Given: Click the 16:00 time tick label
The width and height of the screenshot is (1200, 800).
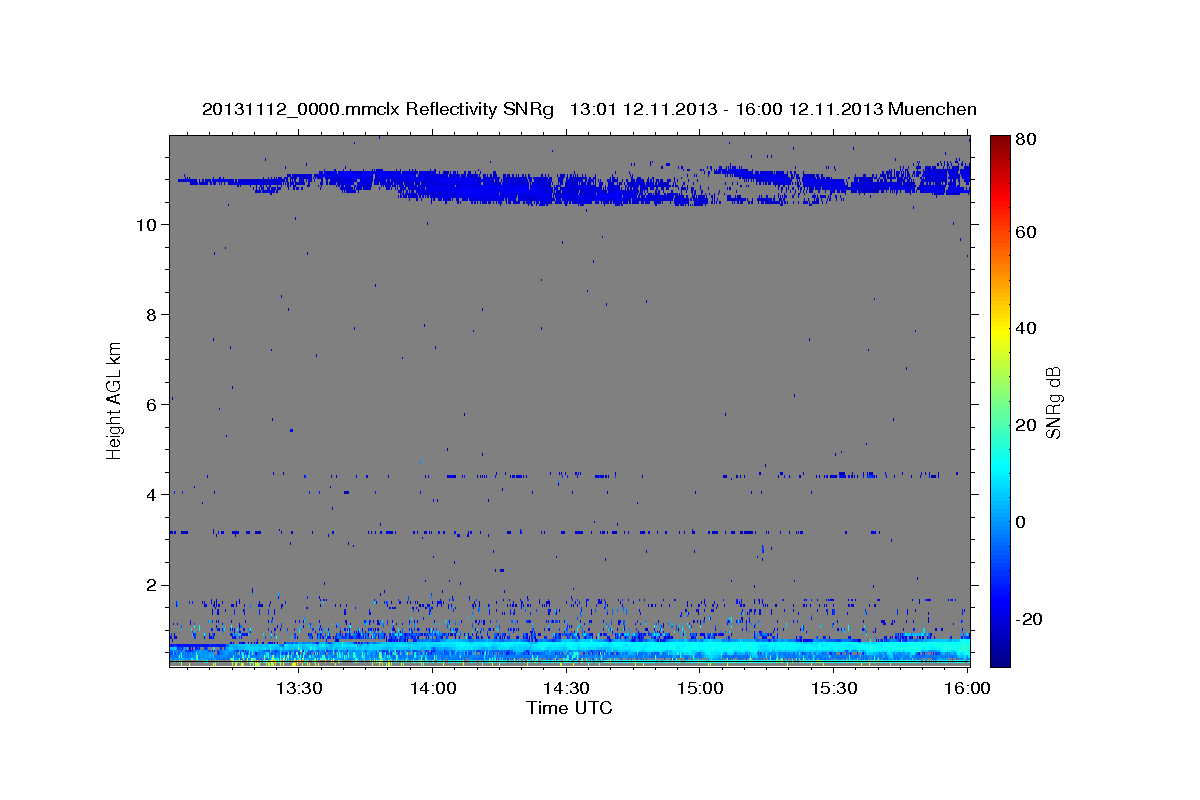Looking at the screenshot, I should tap(967, 688).
